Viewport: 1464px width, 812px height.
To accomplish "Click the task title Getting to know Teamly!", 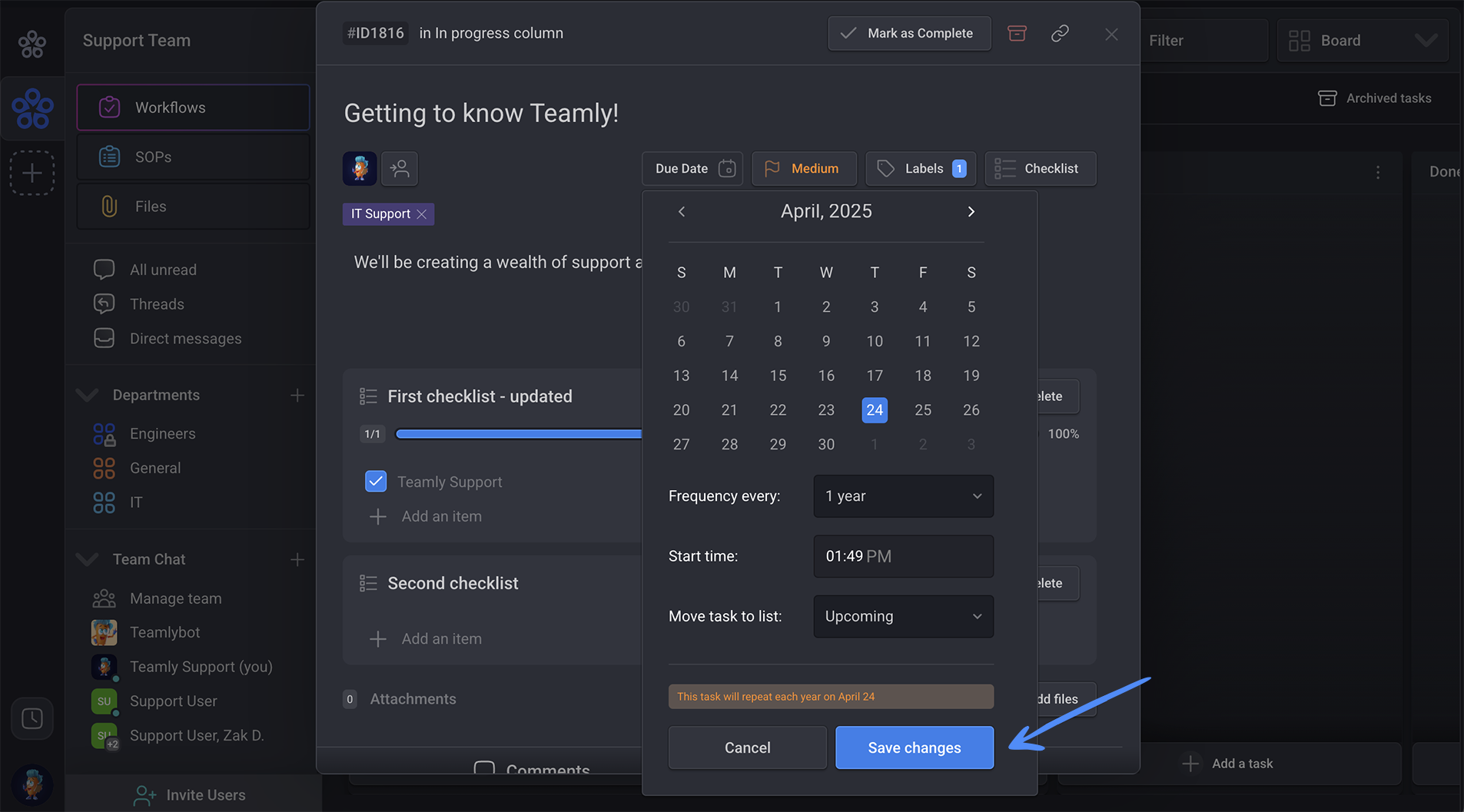I will point(481,114).
